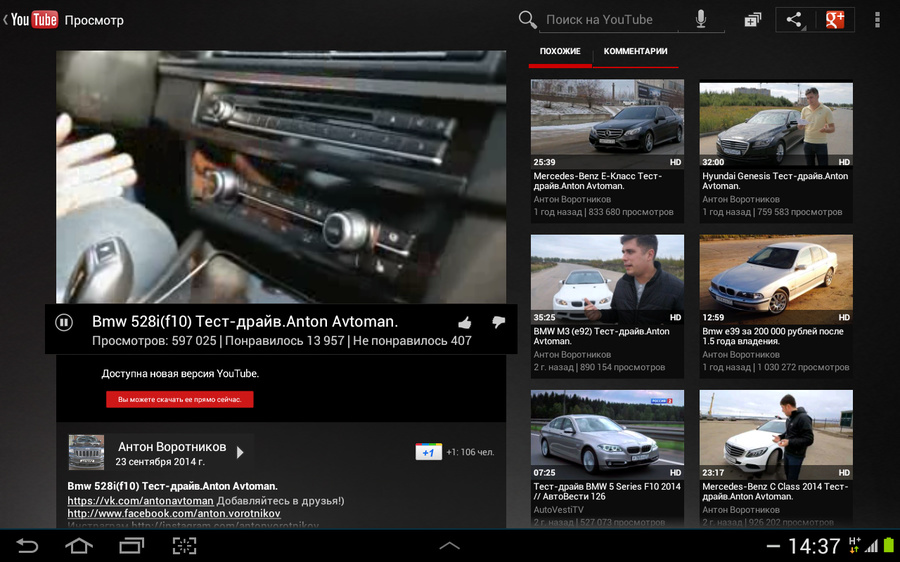Start voice search with microphone icon
Image resolution: width=900 pixels, height=562 pixels.
coord(701,20)
